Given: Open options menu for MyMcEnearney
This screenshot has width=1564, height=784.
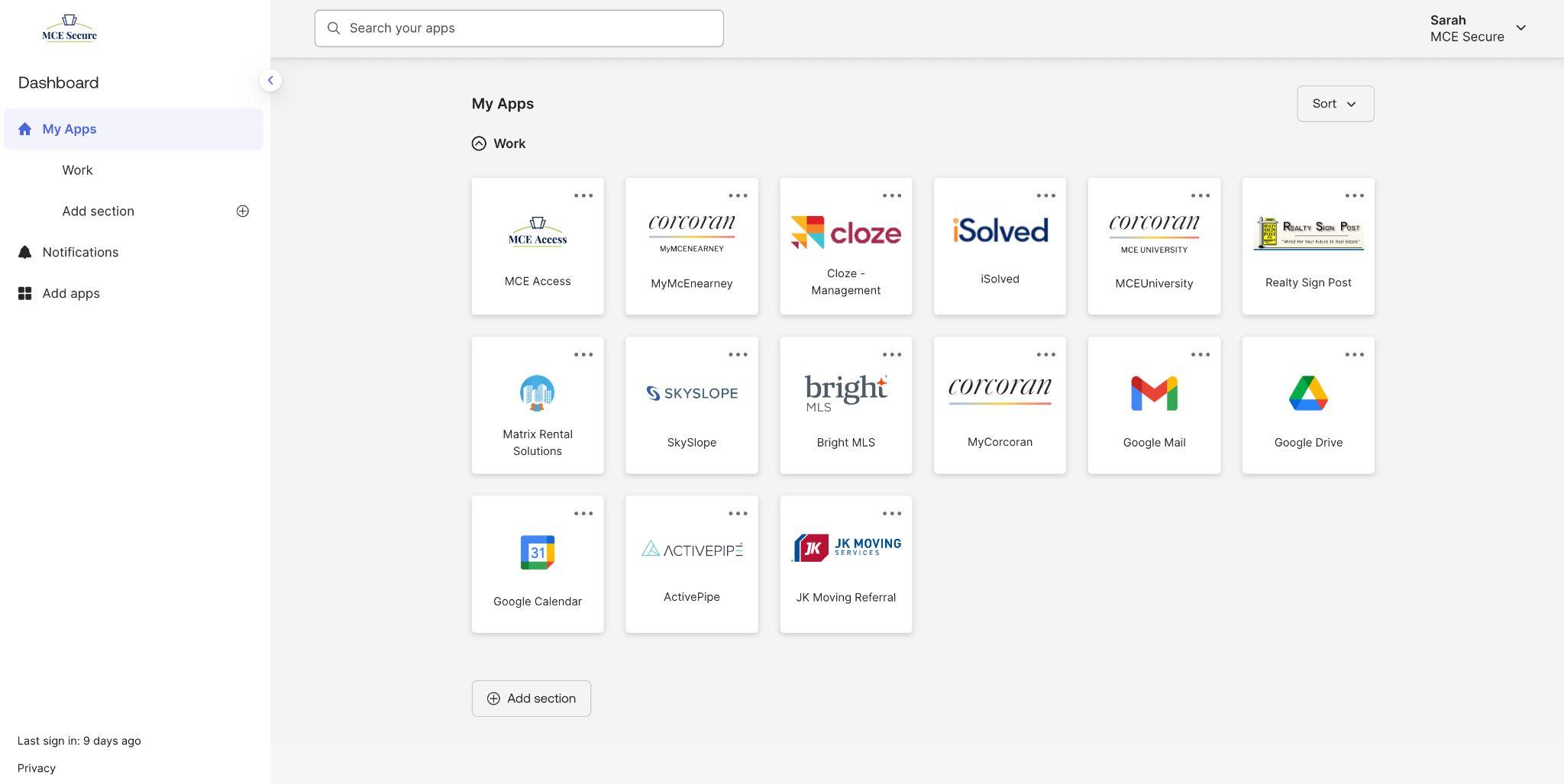Looking at the screenshot, I should 738,195.
